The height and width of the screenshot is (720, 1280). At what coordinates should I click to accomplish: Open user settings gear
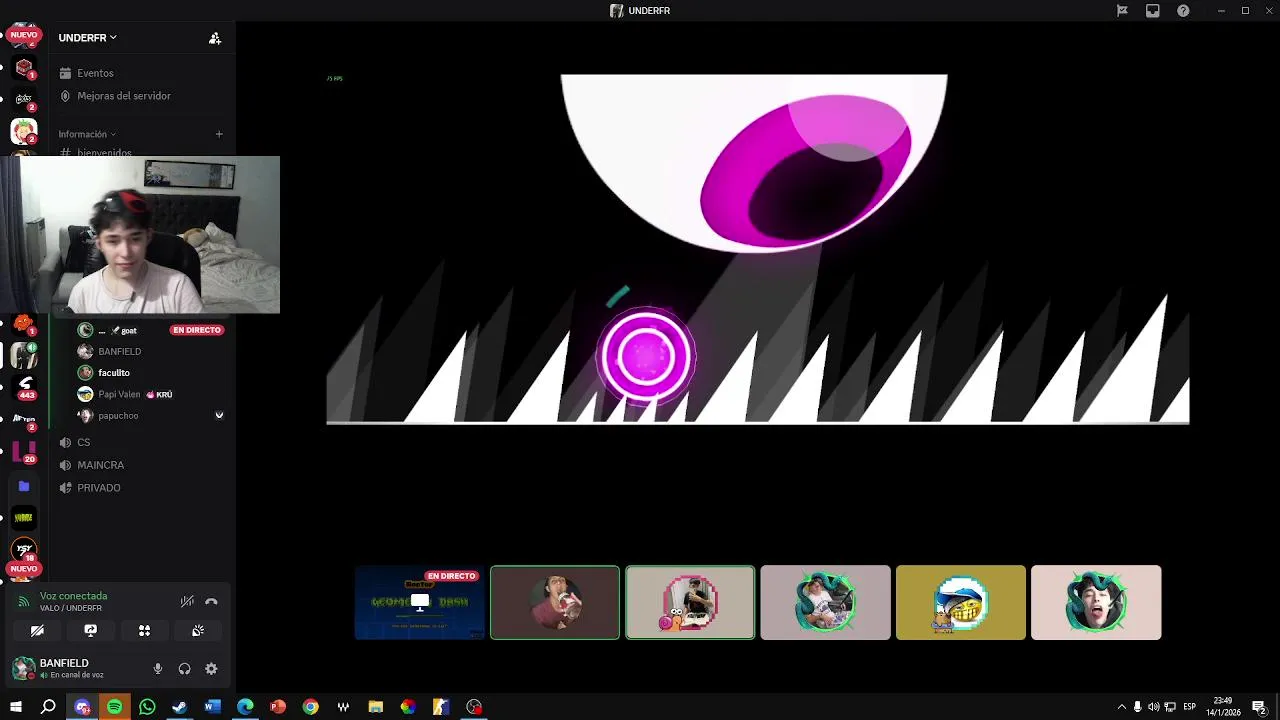(x=211, y=669)
